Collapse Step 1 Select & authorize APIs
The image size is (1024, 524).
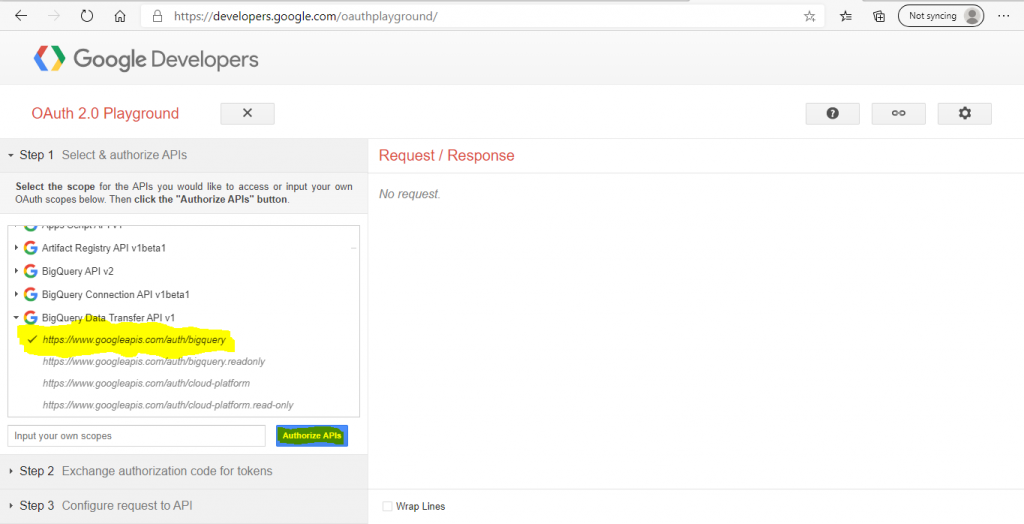[184, 156]
